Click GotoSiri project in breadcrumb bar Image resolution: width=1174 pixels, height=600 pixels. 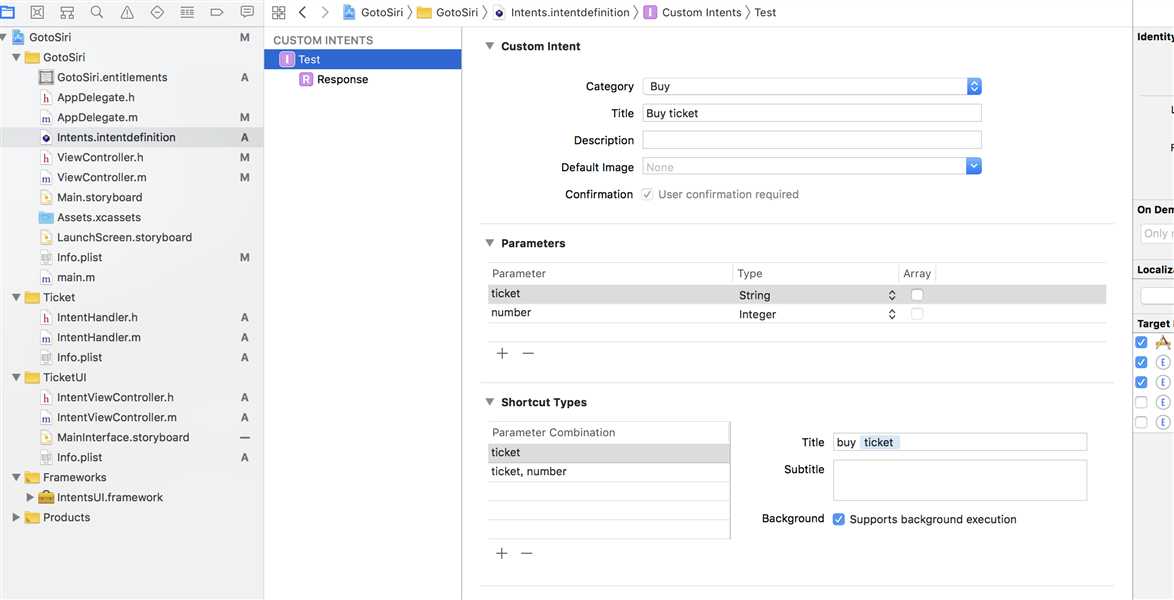374,12
